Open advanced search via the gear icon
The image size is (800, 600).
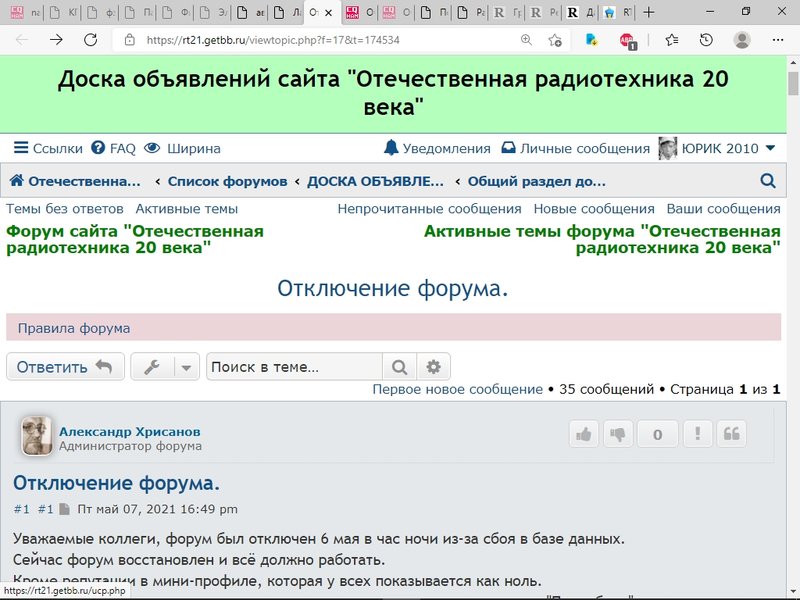coord(433,366)
